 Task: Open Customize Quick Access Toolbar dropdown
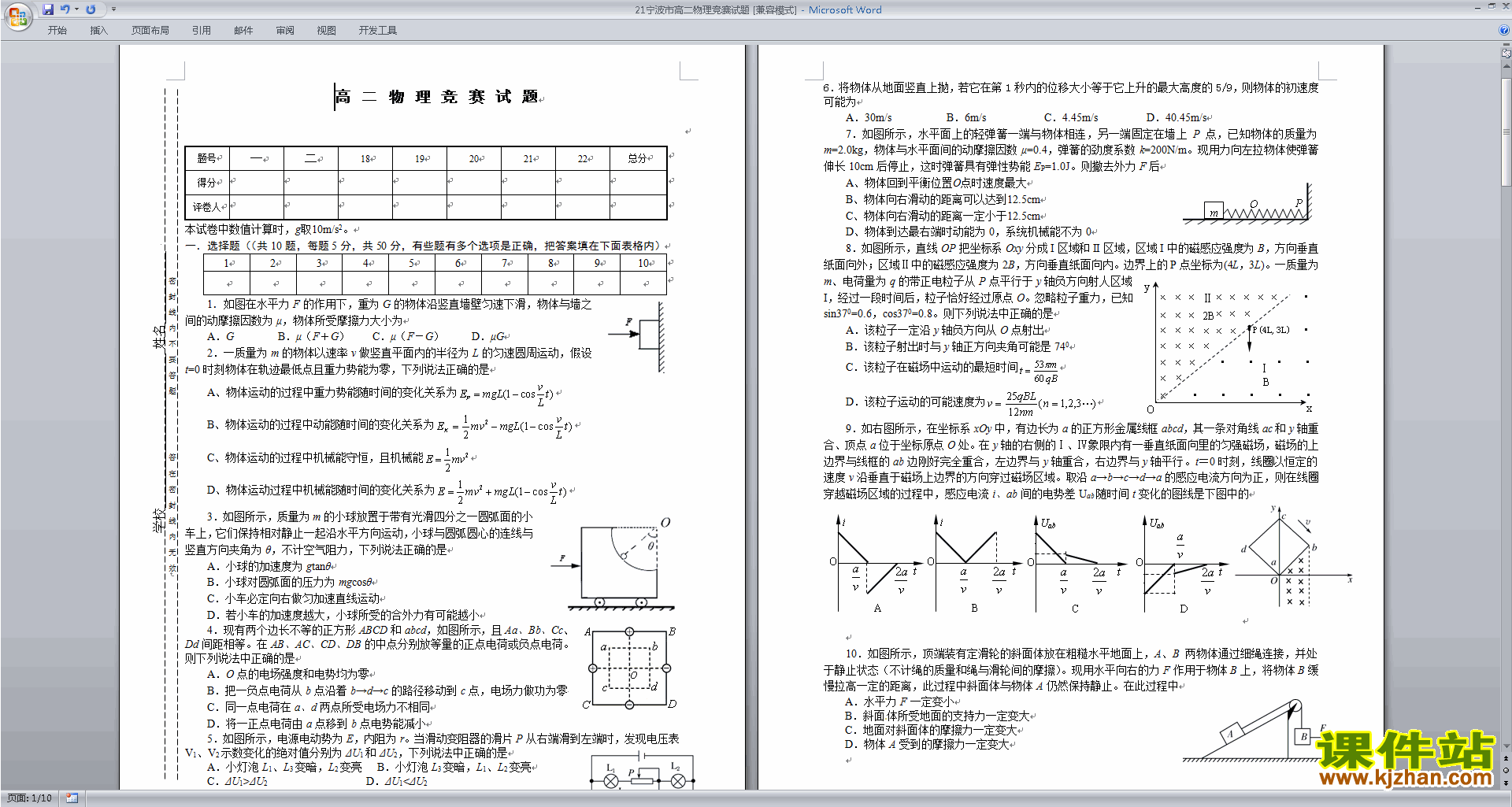113,9
